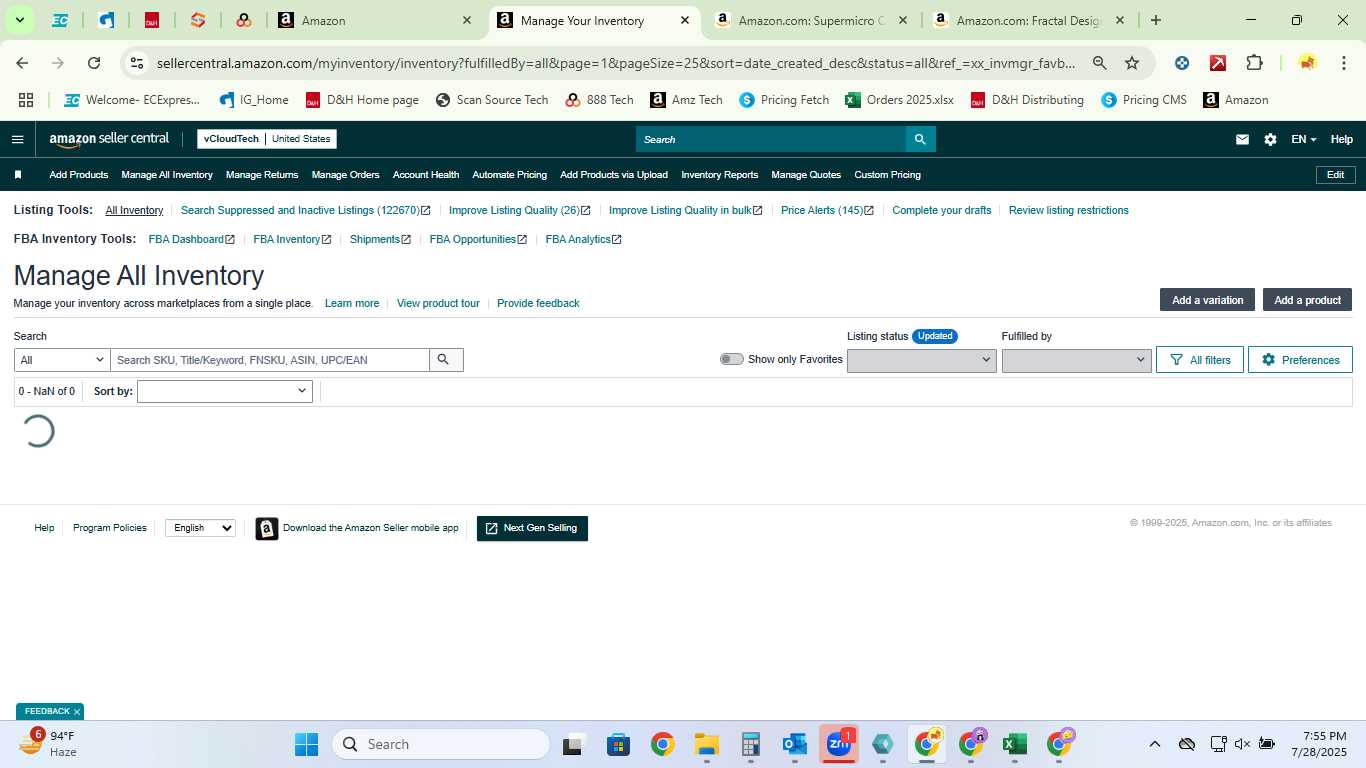Screen dimensions: 1366x768
Task: Click the inventory search magnifier button
Action: (x=444, y=360)
